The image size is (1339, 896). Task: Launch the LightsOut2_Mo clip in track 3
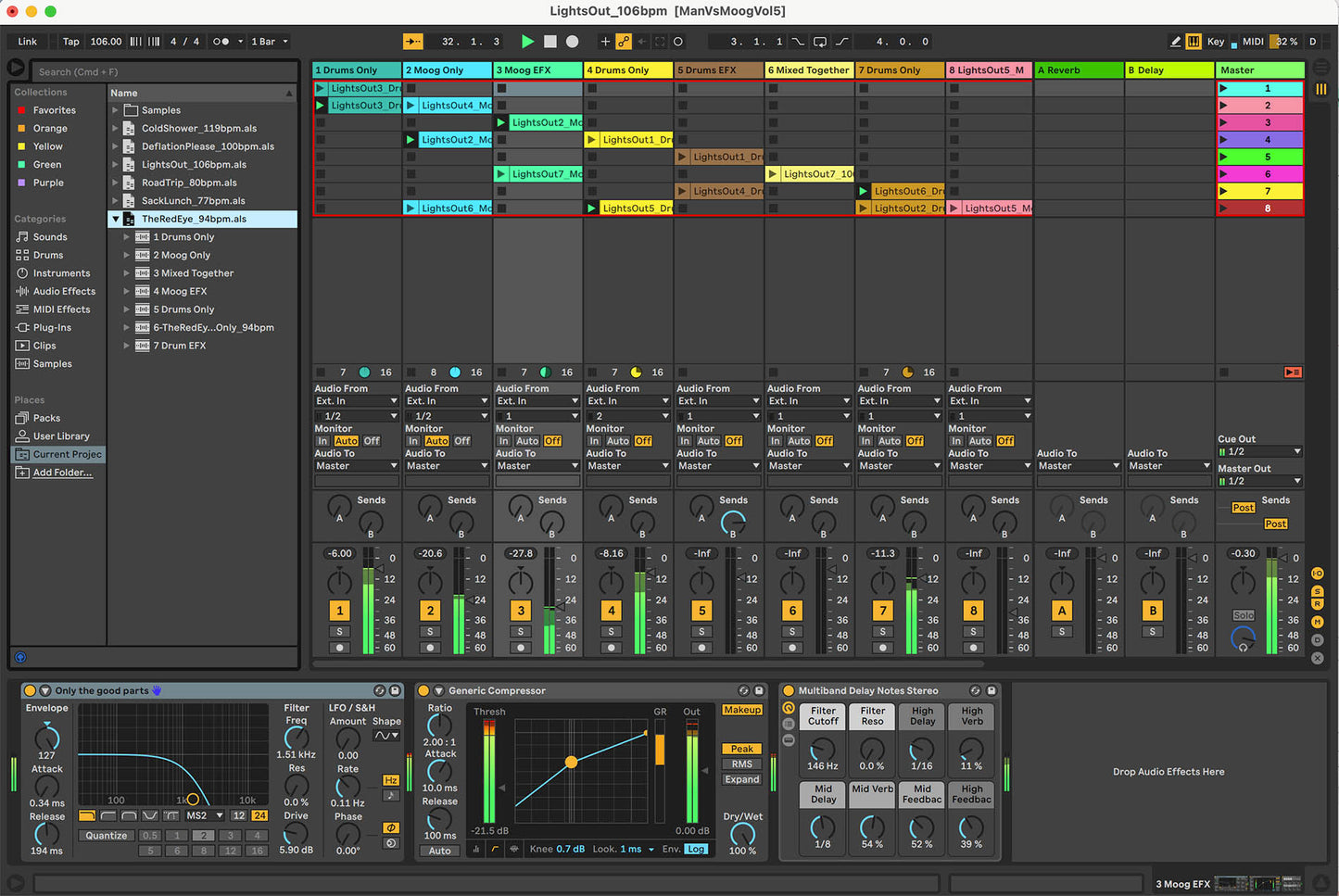(502, 122)
